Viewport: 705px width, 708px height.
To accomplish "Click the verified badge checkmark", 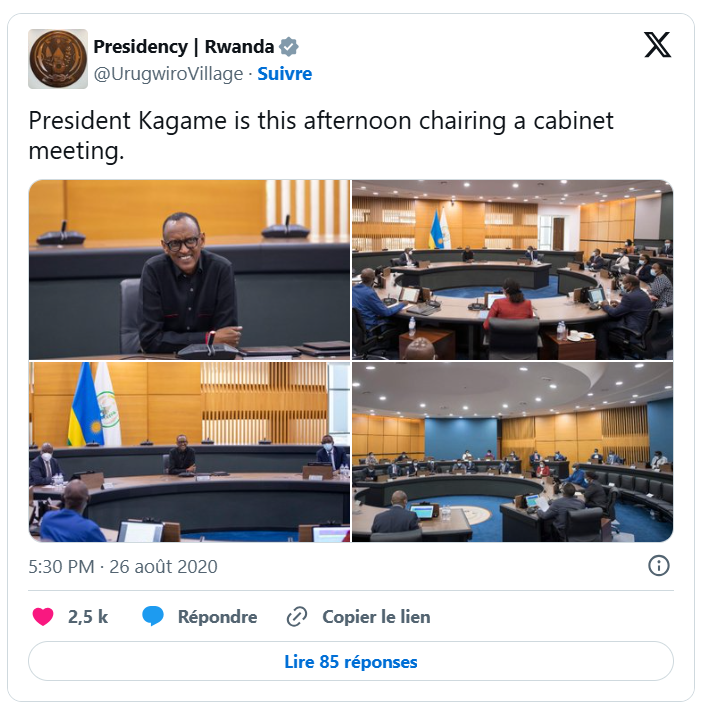I will 288,47.
